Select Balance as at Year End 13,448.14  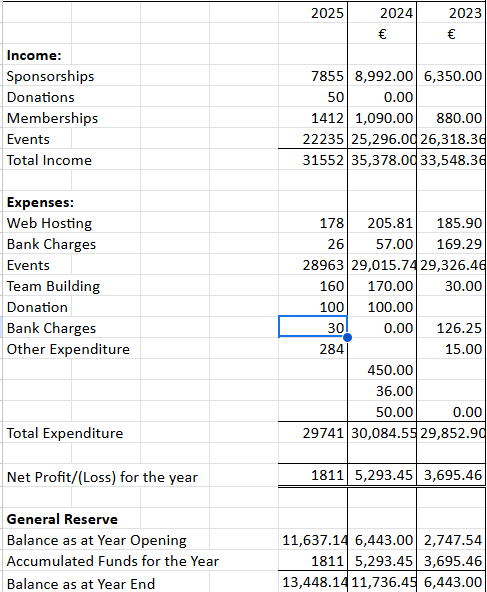(x=313, y=582)
